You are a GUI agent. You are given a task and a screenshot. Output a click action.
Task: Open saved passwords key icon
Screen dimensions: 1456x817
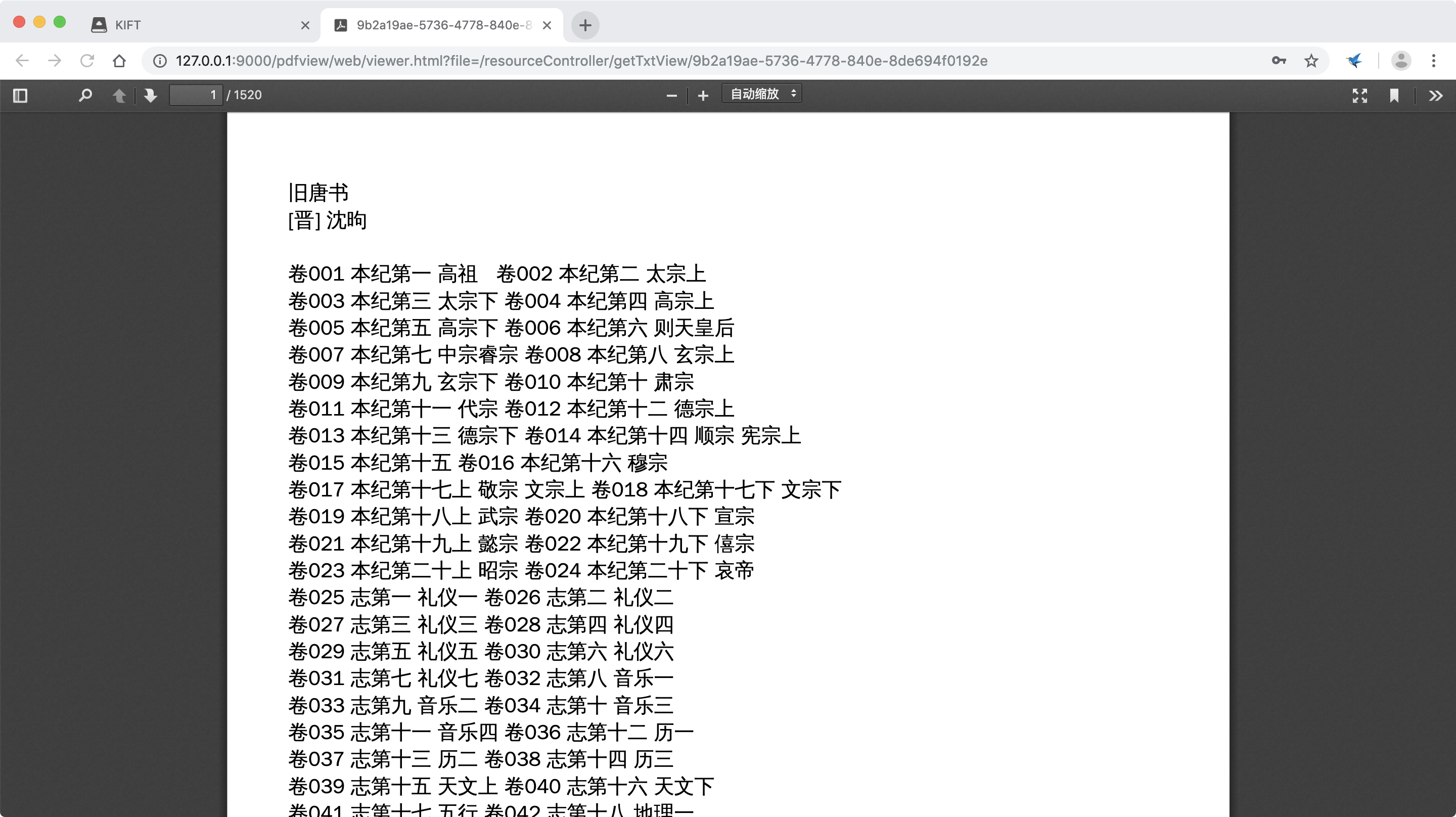[1279, 61]
